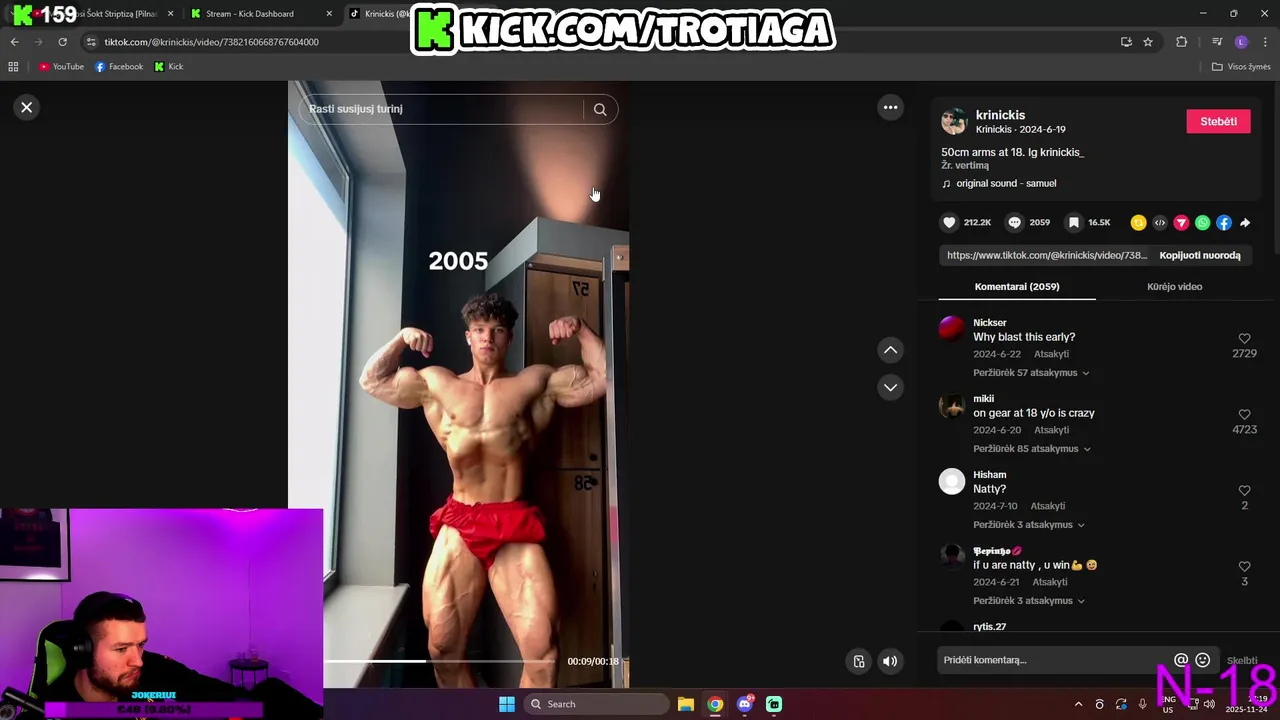Open File Explorer from the taskbar
Image resolution: width=1280 pixels, height=720 pixels.
[x=686, y=704]
